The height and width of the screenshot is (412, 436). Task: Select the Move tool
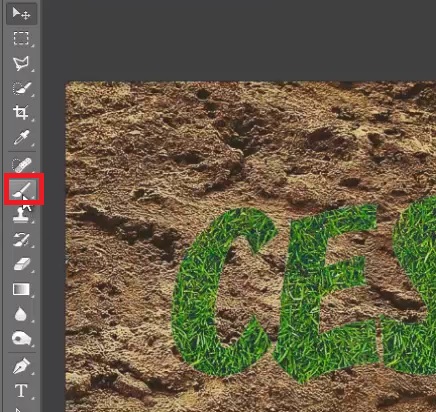click(21, 14)
